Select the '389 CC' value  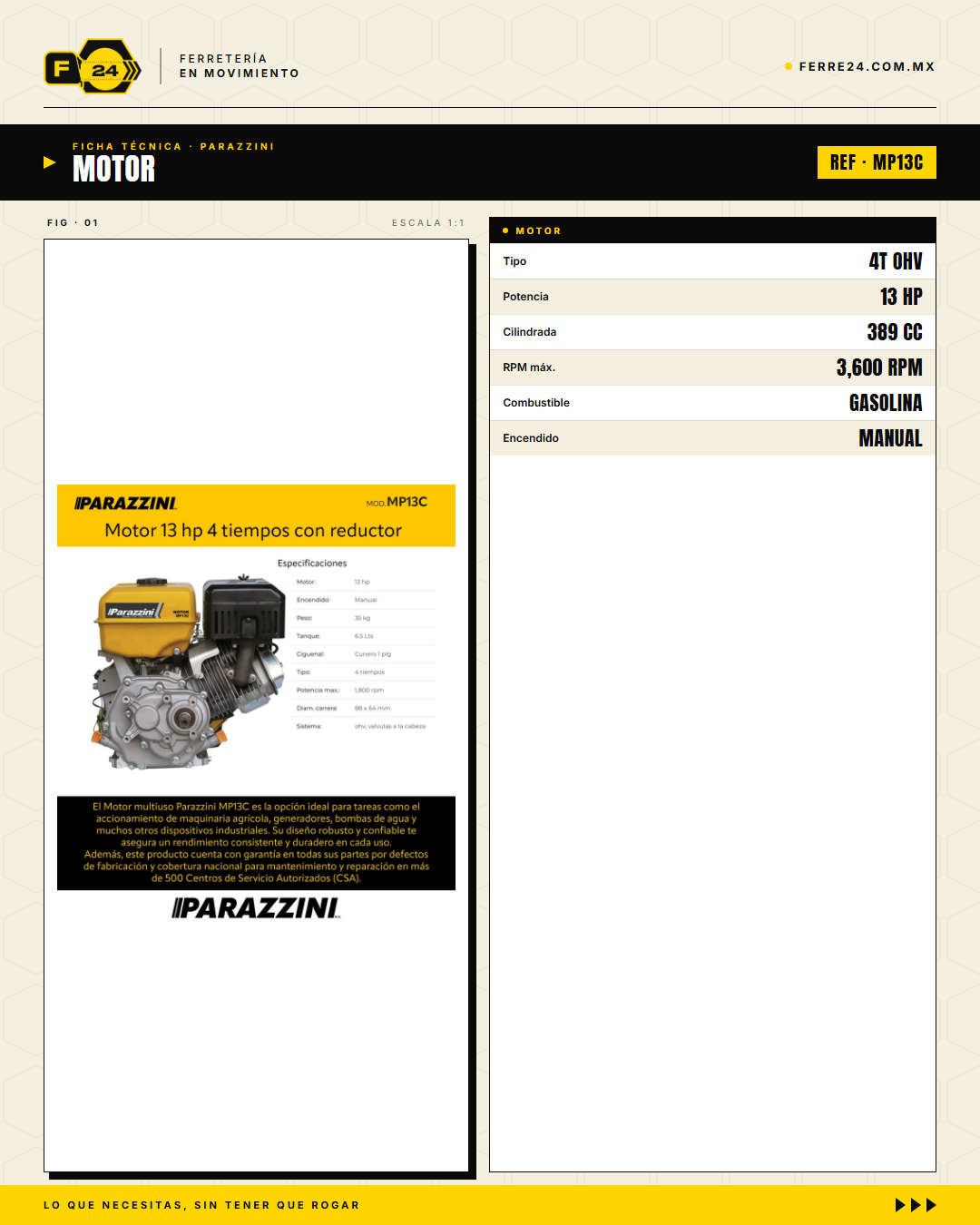[895, 332]
